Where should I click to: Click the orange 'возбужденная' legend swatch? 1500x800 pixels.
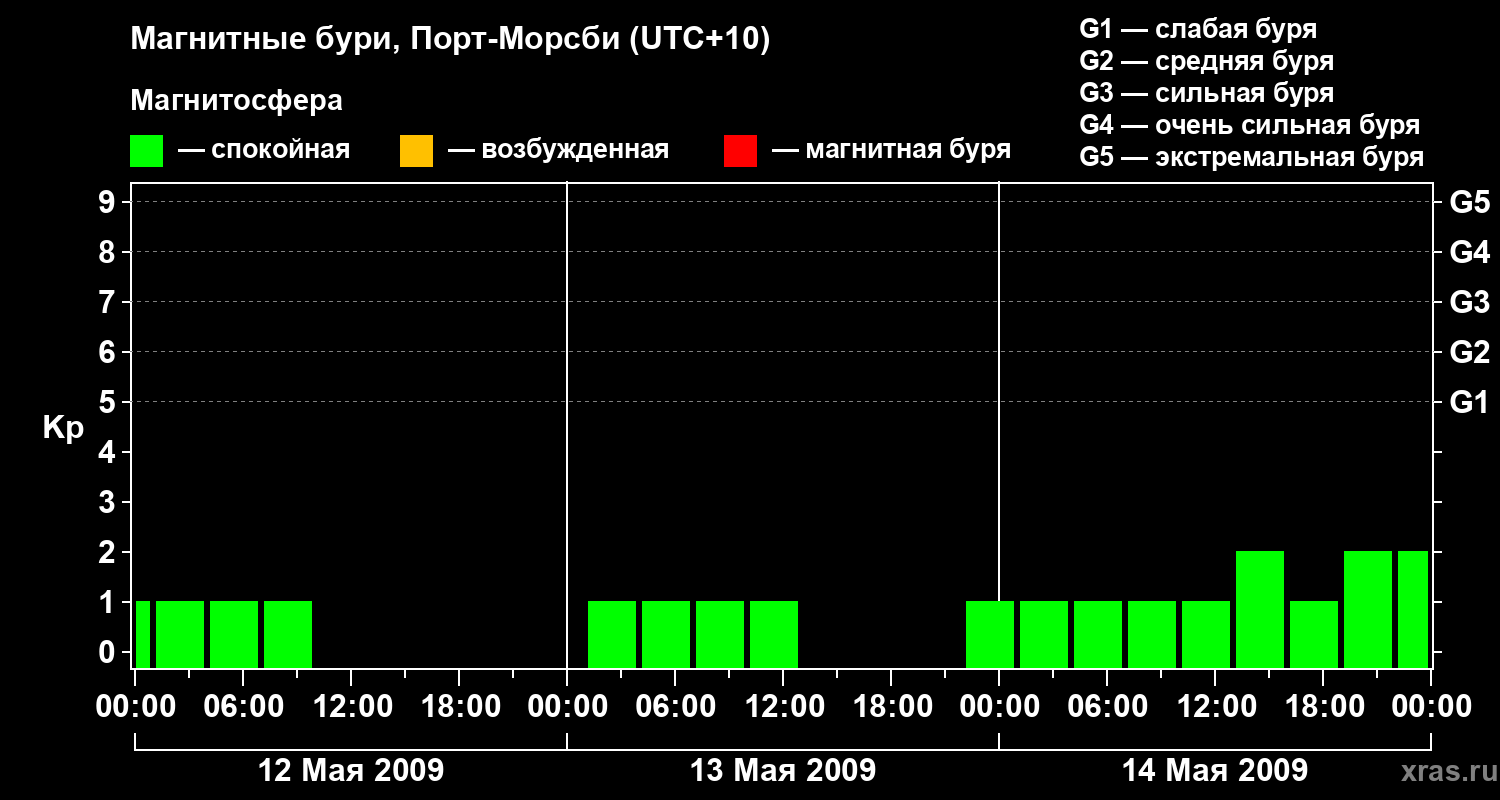point(416,151)
